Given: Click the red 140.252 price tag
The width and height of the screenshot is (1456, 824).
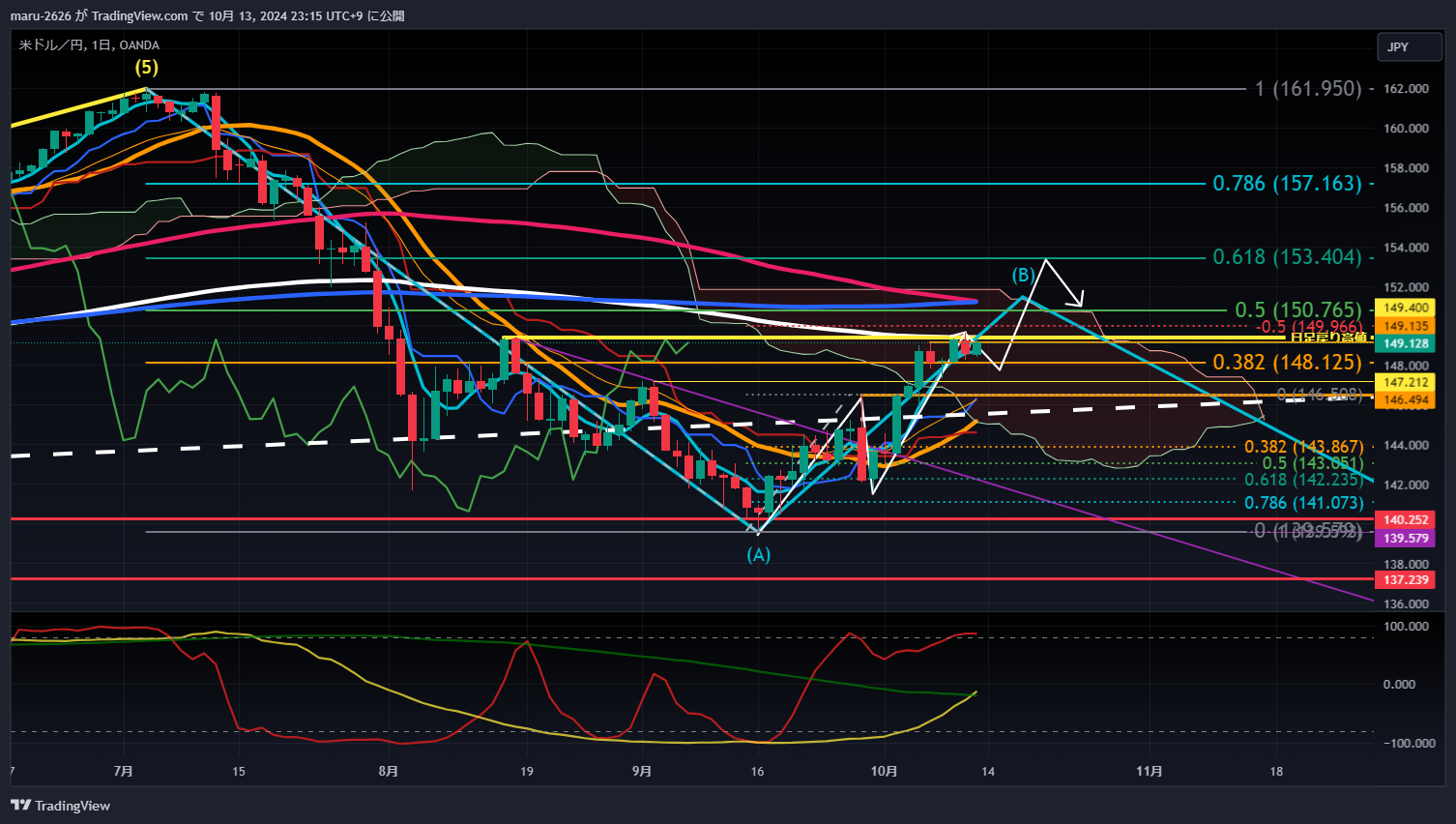Looking at the screenshot, I should [1406, 519].
